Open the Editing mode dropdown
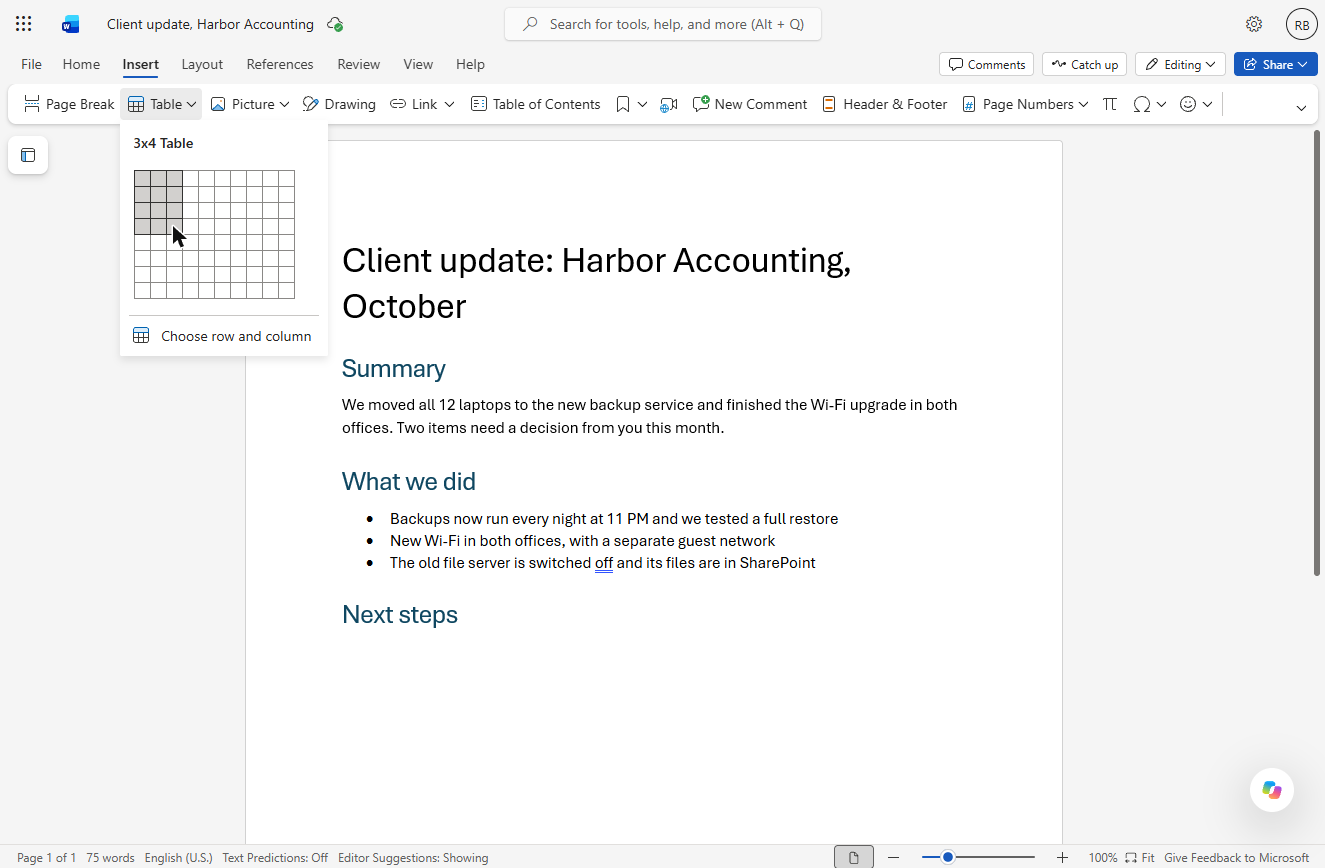The height and width of the screenshot is (868, 1325). coord(1180,64)
